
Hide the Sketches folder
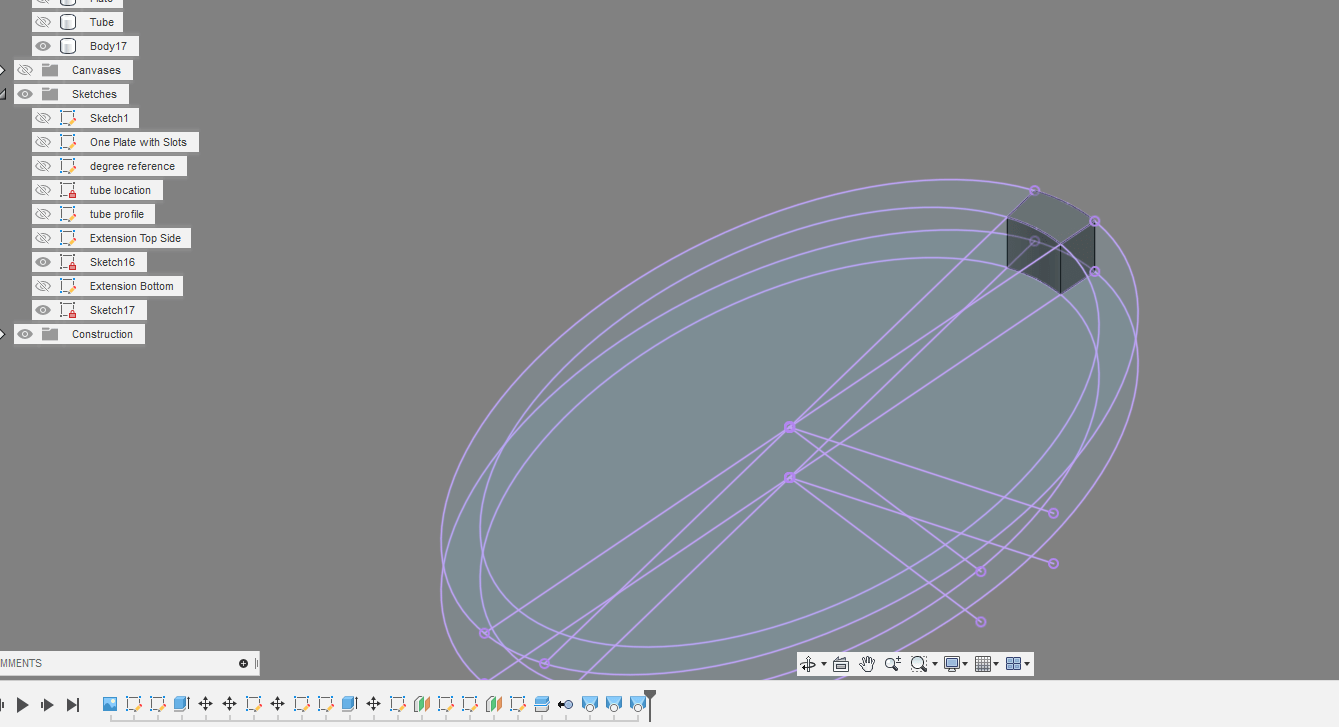25,94
